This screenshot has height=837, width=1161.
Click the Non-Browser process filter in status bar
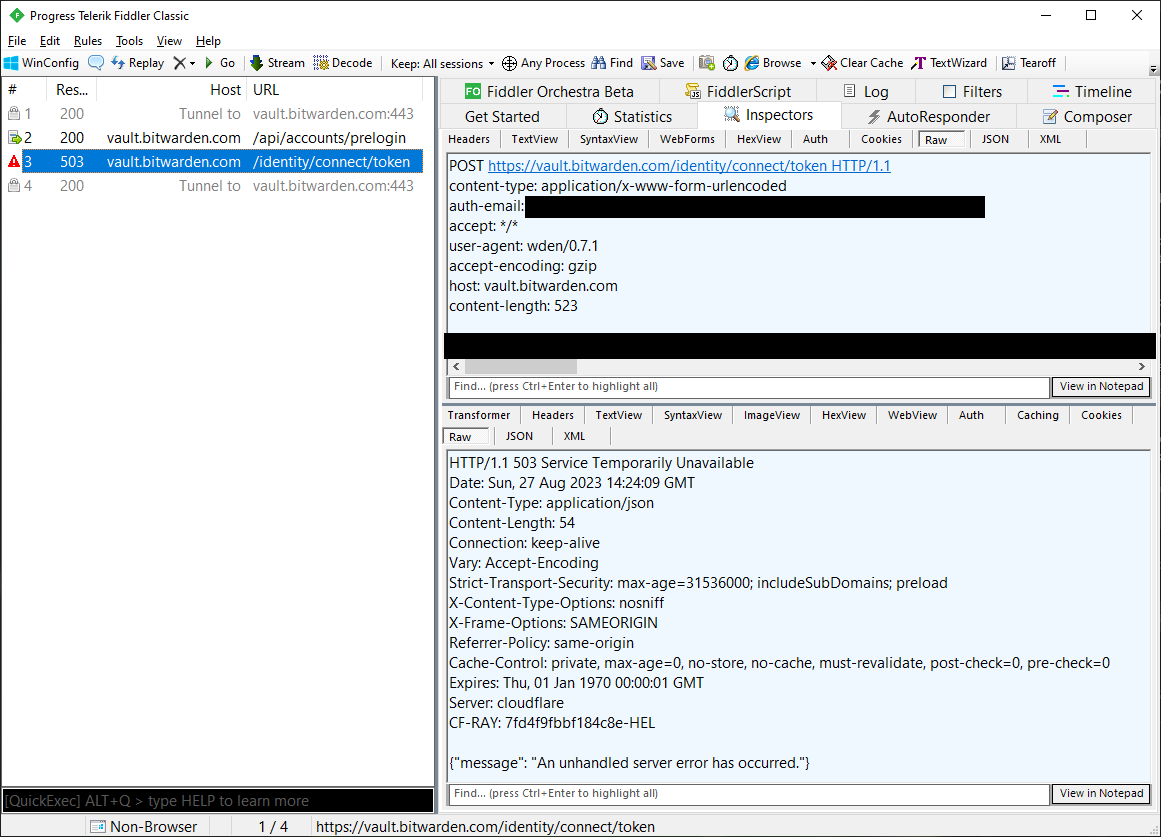(x=144, y=827)
